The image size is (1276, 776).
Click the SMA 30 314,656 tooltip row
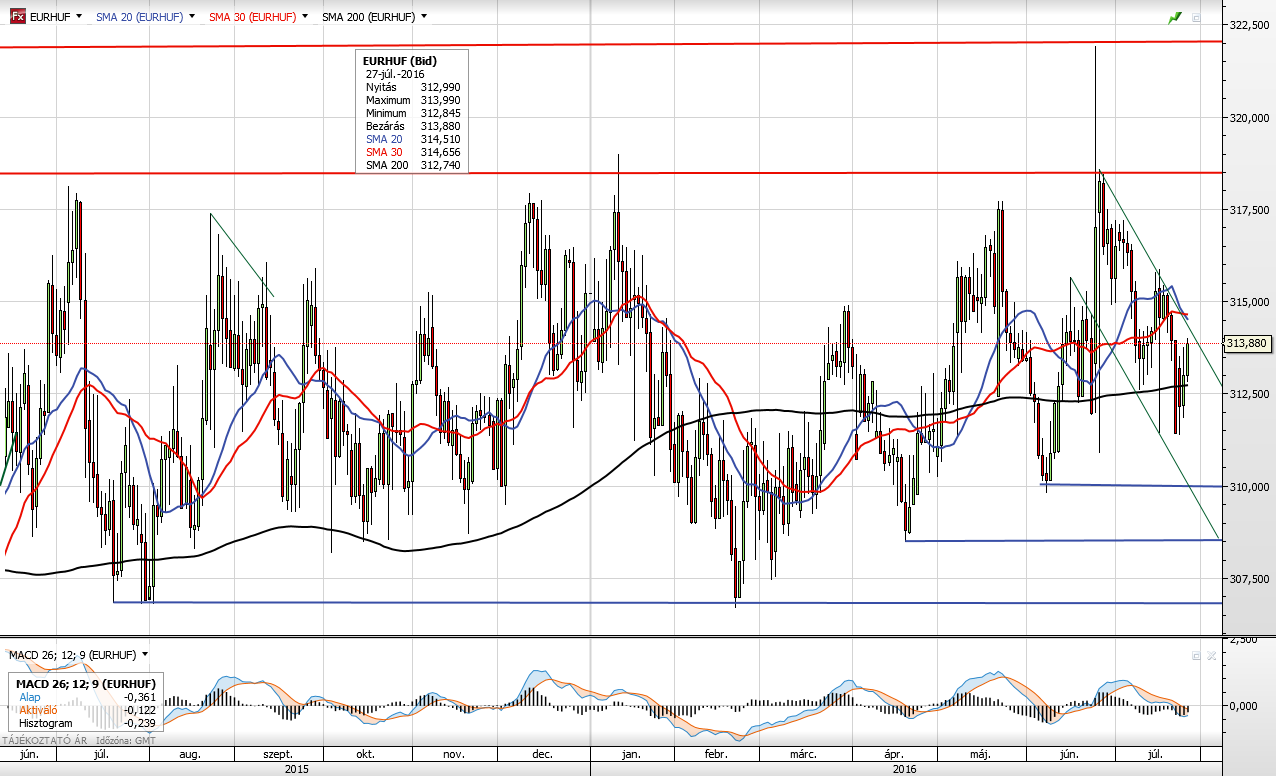coord(412,152)
